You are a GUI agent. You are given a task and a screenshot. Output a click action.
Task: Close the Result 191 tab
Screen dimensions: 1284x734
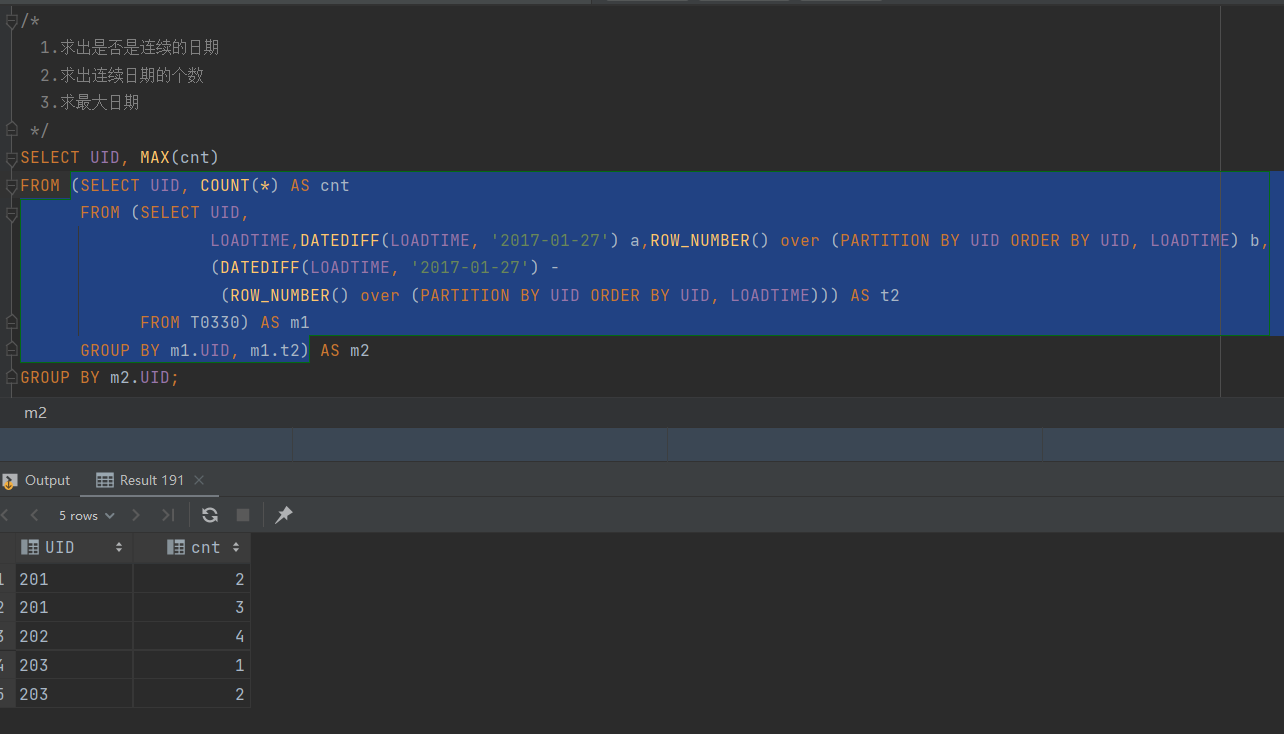coord(199,480)
